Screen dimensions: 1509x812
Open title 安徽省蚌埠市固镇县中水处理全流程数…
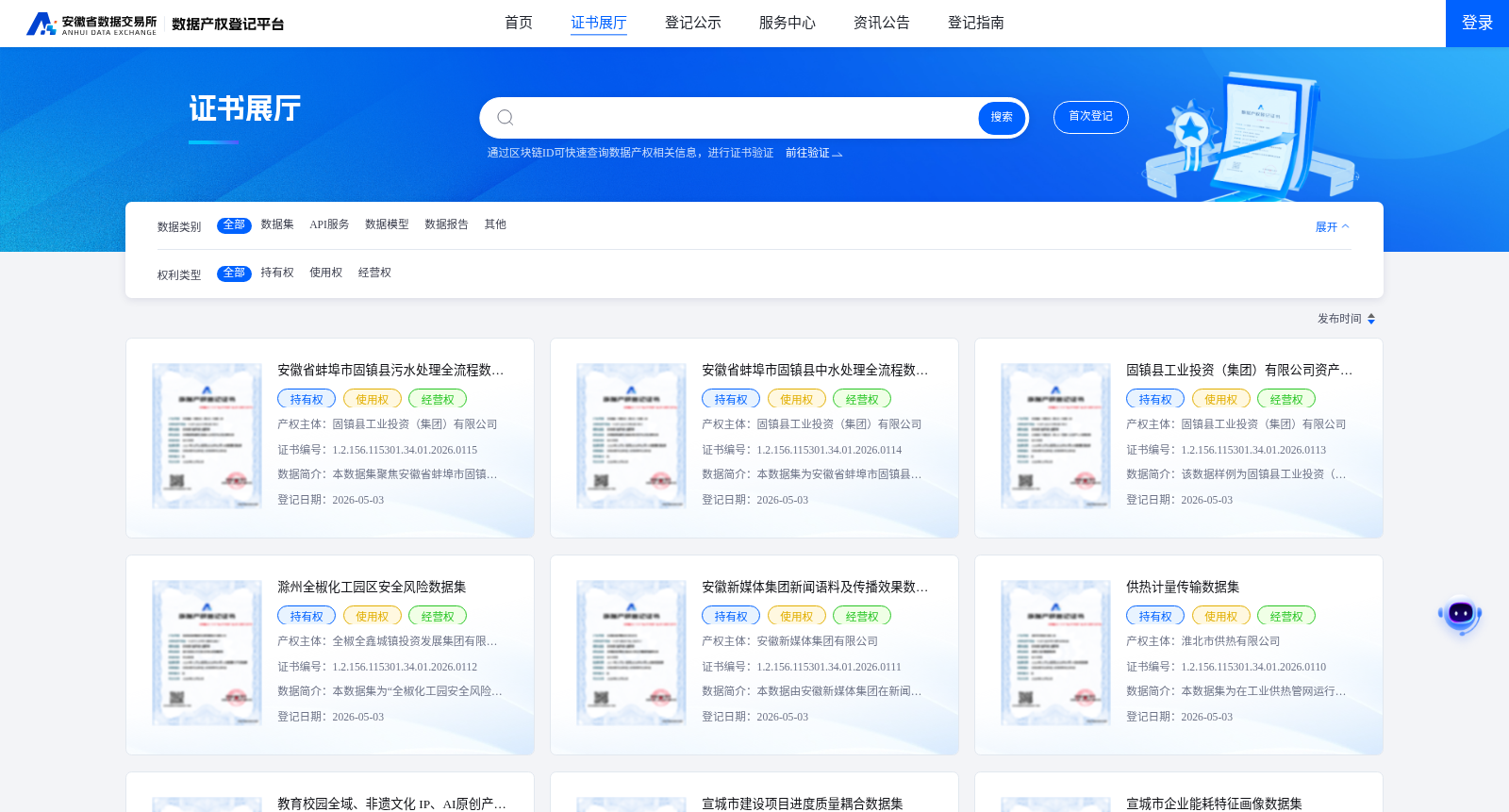pos(815,370)
